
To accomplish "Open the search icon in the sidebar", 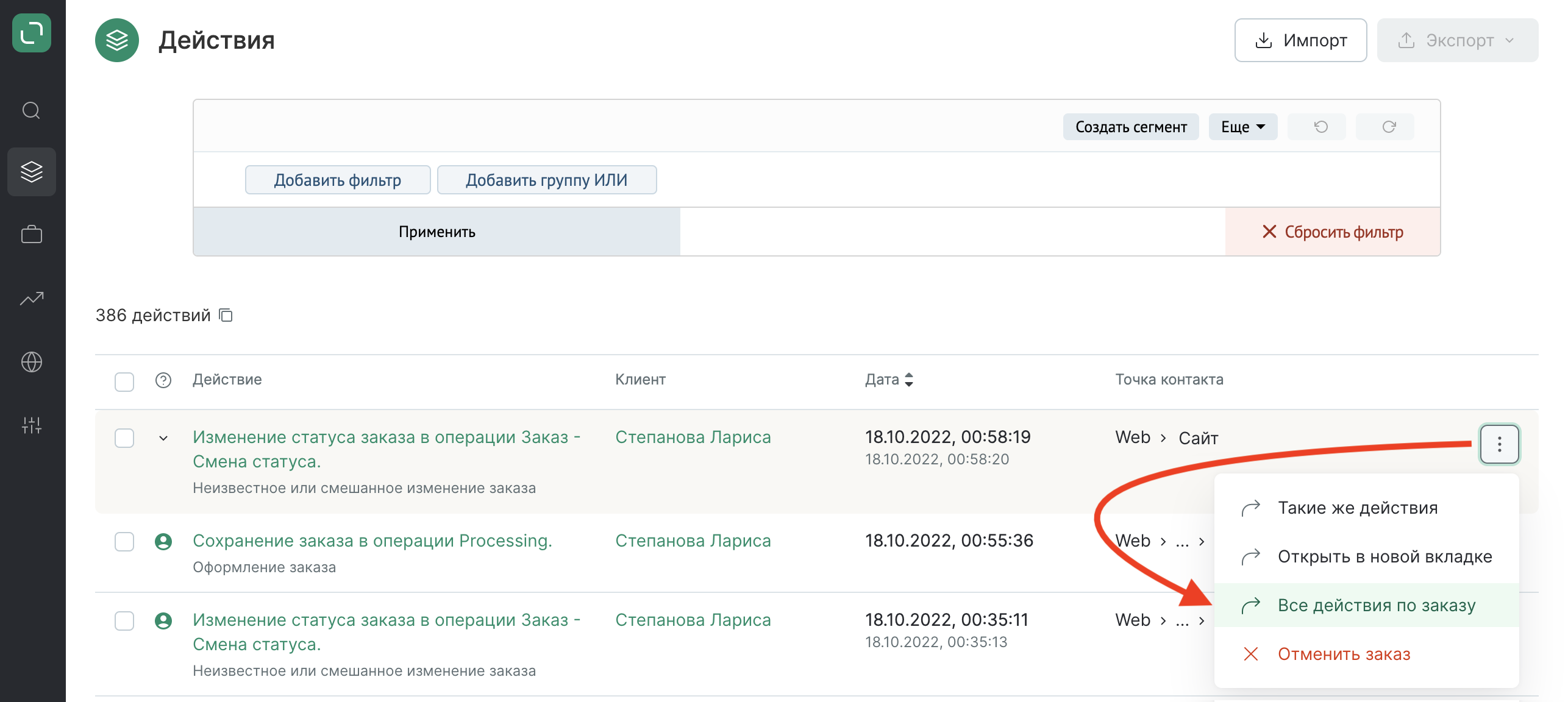I will [x=32, y=110].
